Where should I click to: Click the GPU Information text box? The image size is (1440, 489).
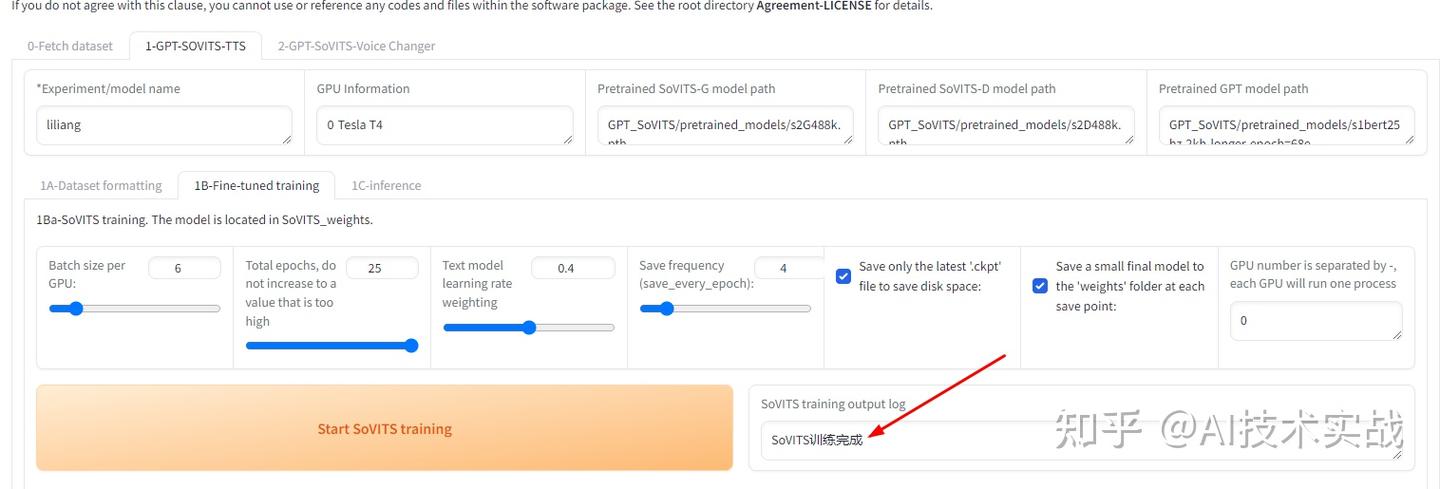pyautogui.click(x=445, y=126)
